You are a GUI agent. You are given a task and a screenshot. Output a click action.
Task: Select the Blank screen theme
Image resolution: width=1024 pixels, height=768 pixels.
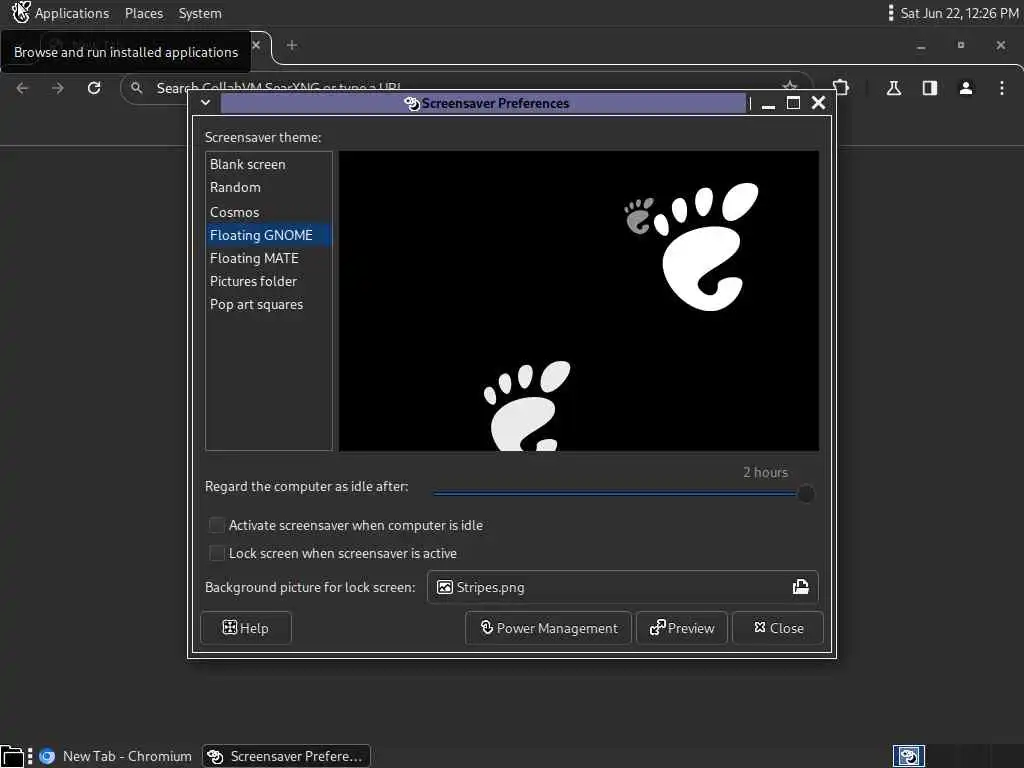tap(268, 165)
